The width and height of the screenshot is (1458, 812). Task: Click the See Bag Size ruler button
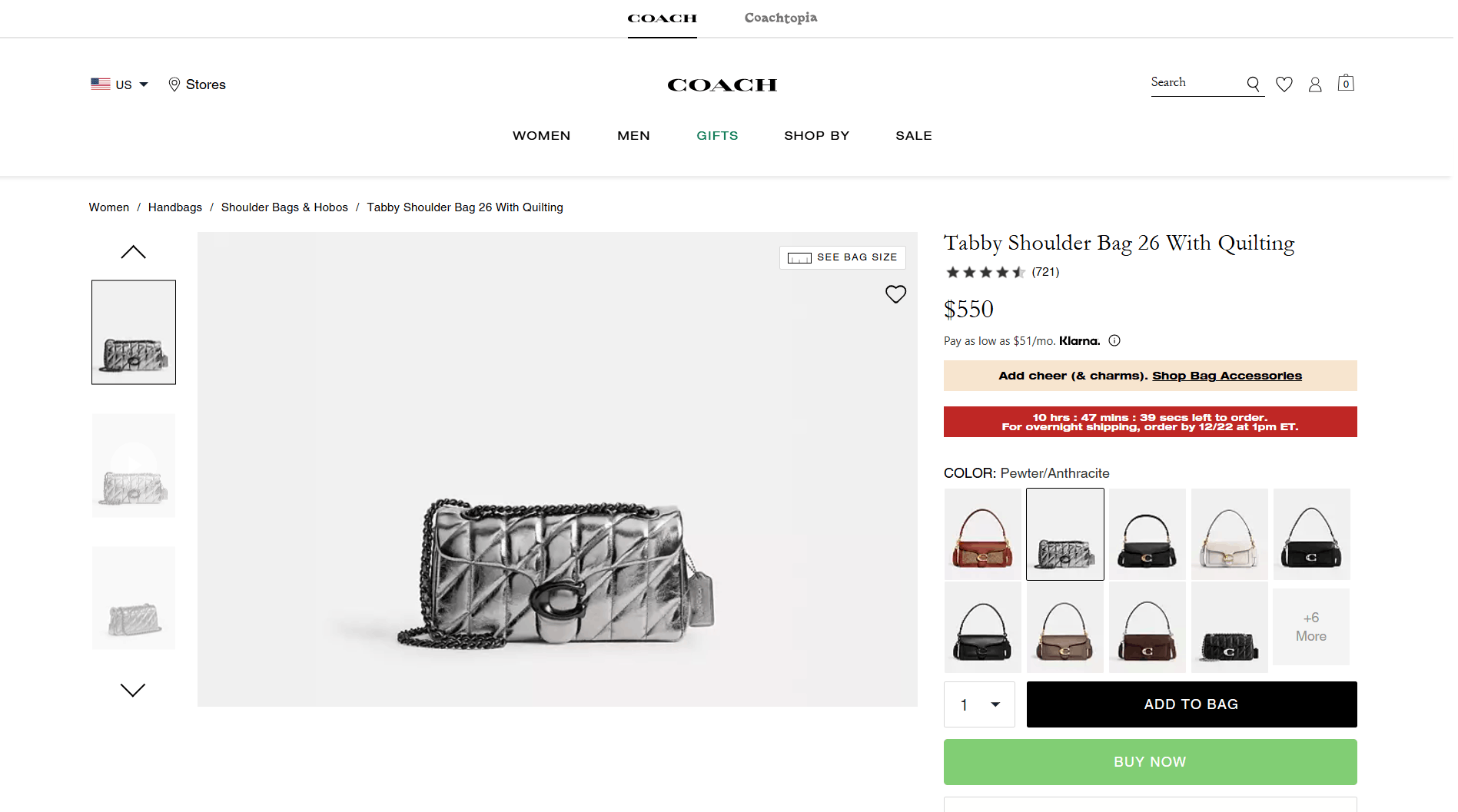pyautogui.click(x=842, y=257)
